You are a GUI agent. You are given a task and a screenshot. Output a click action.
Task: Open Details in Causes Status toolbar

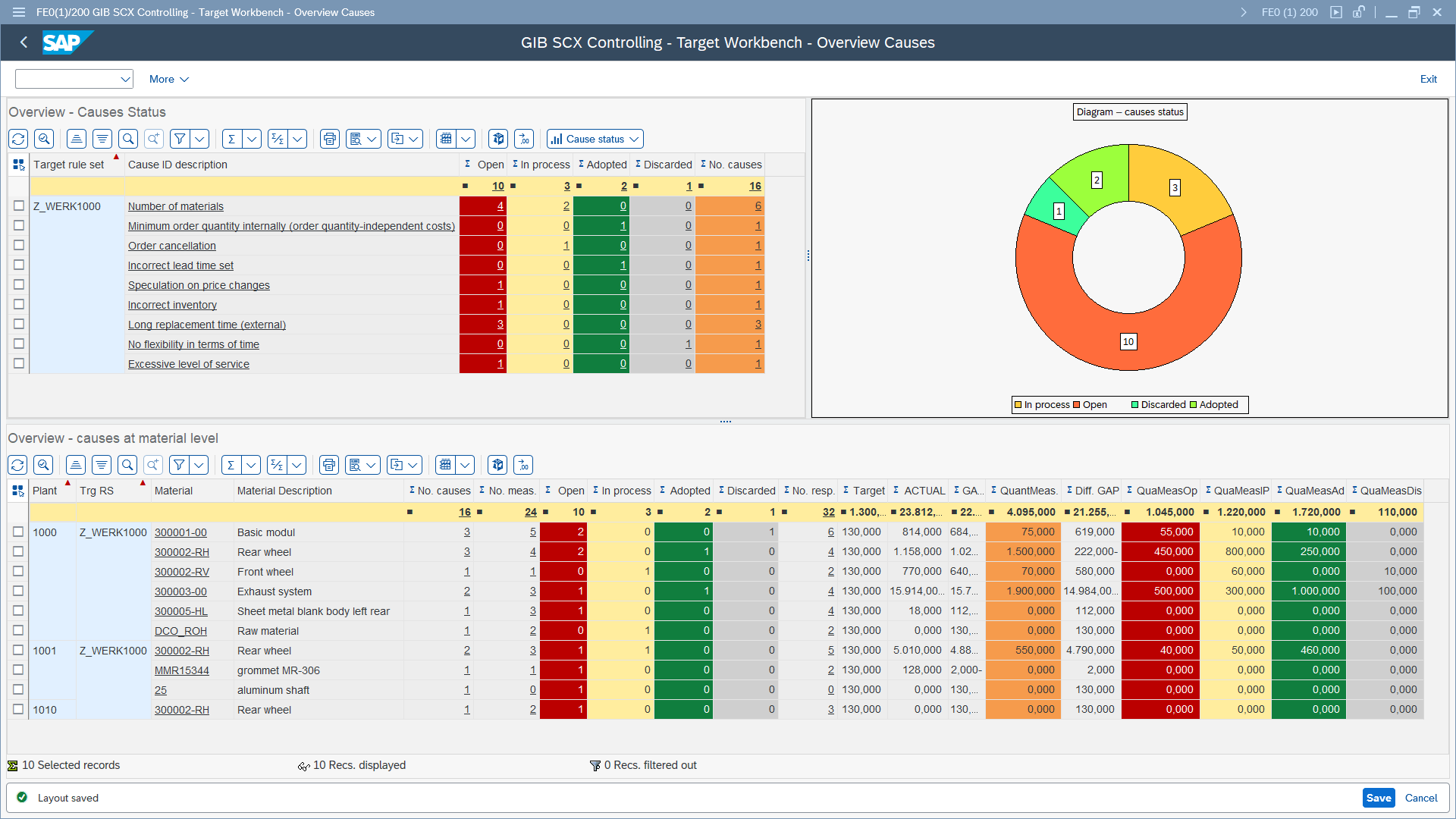44,139
